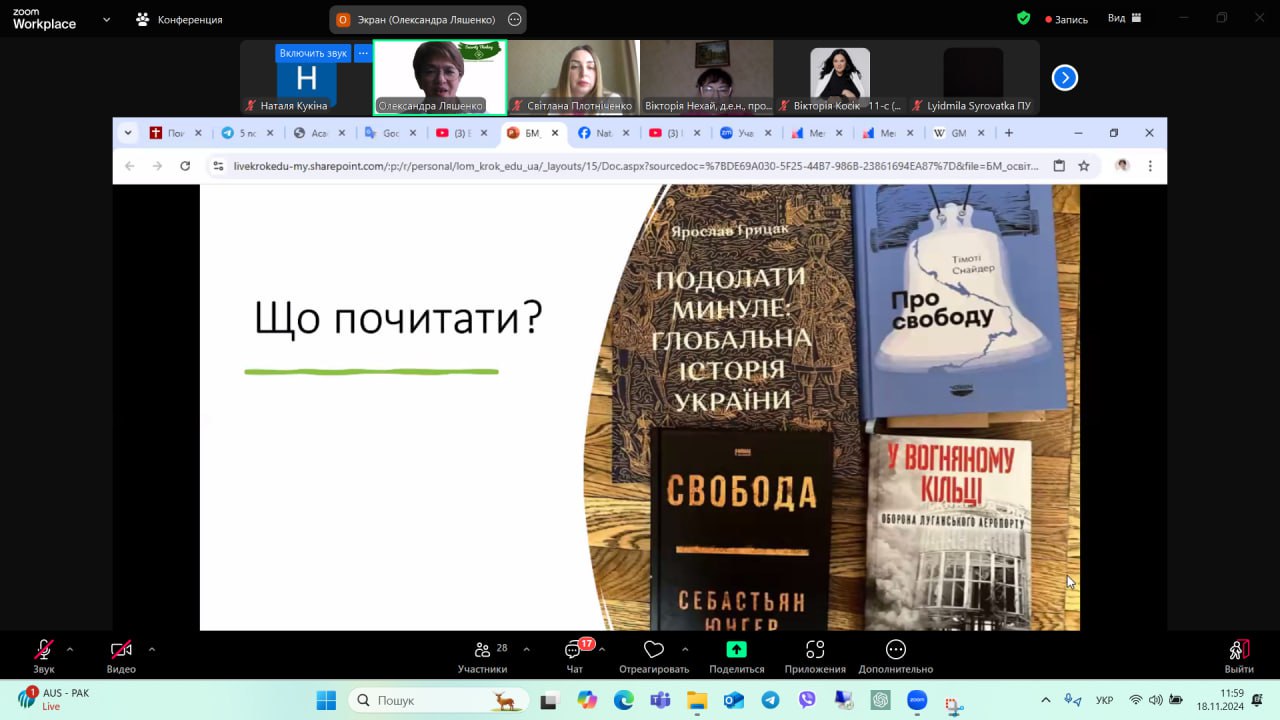Expand the arrow beside Отреагировать
This screenshot has width=1280, height=720.
(685, 649)
